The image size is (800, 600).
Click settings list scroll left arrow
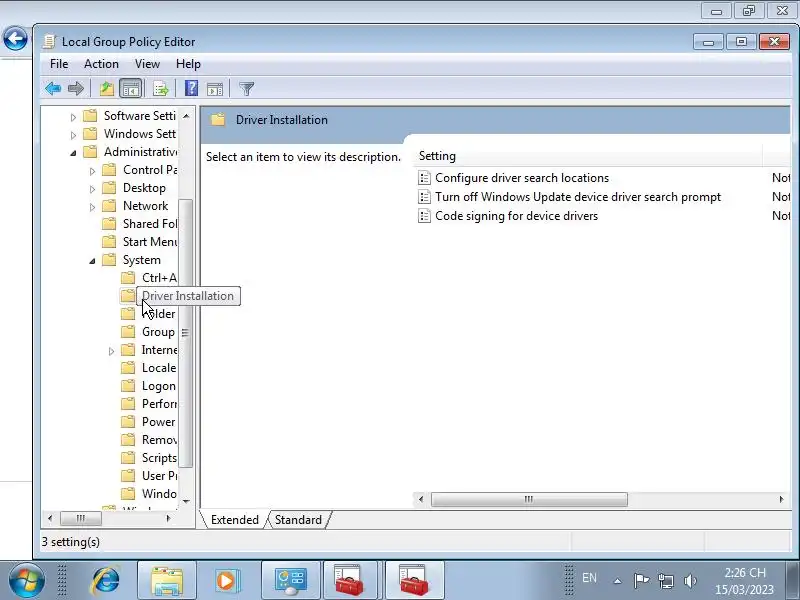[x=421, y=499]
